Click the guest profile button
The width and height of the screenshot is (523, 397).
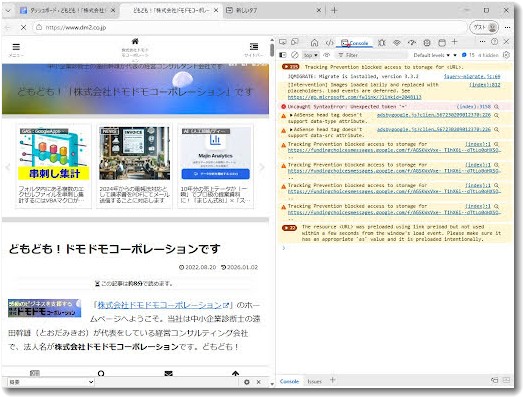point(484,27)
